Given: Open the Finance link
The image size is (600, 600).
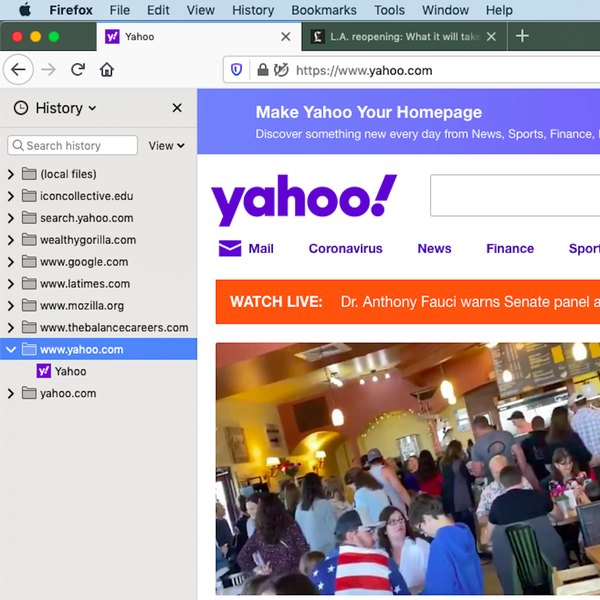Looking at the screenshot, I should 510,248.
